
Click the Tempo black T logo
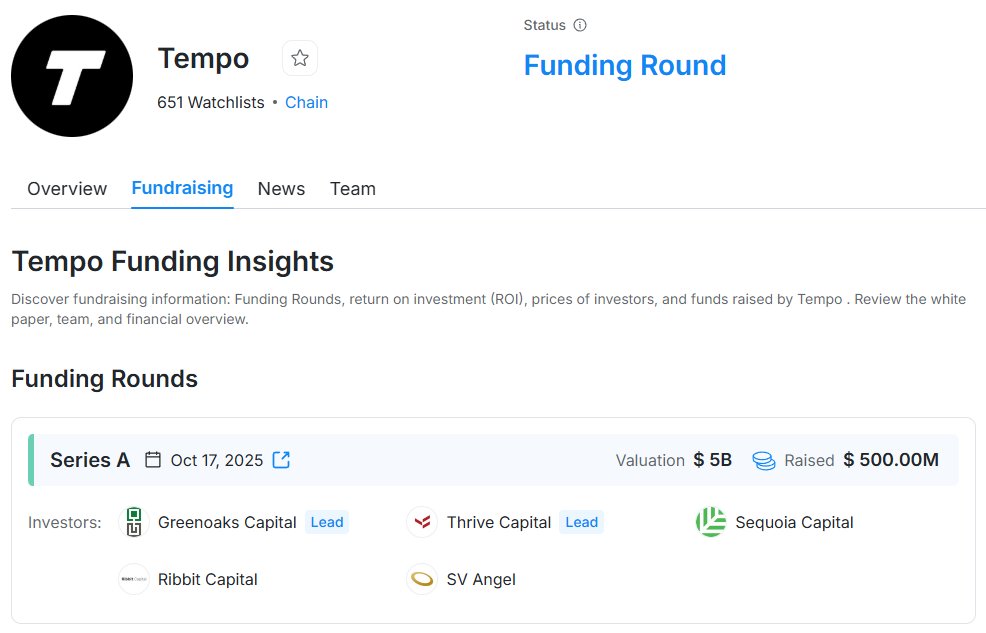[72, 76]
